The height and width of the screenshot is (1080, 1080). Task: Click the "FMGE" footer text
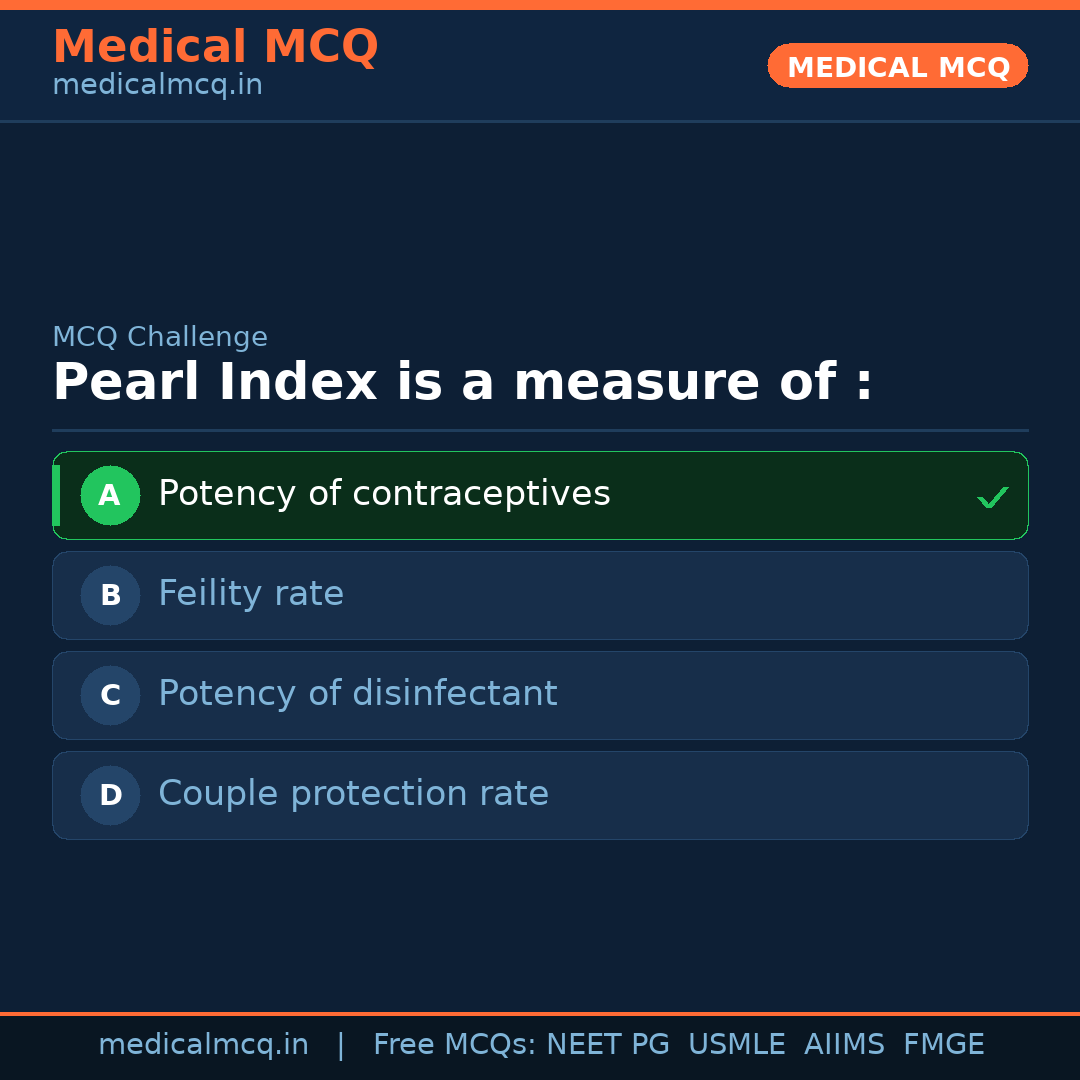(x=943, y=1045)
